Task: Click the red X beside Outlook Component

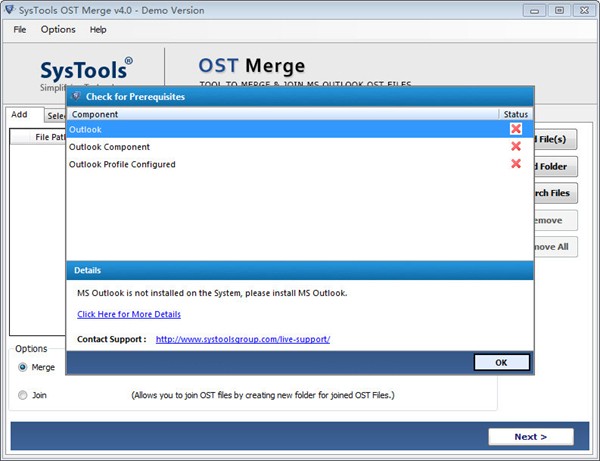Action: pos(516,147)
